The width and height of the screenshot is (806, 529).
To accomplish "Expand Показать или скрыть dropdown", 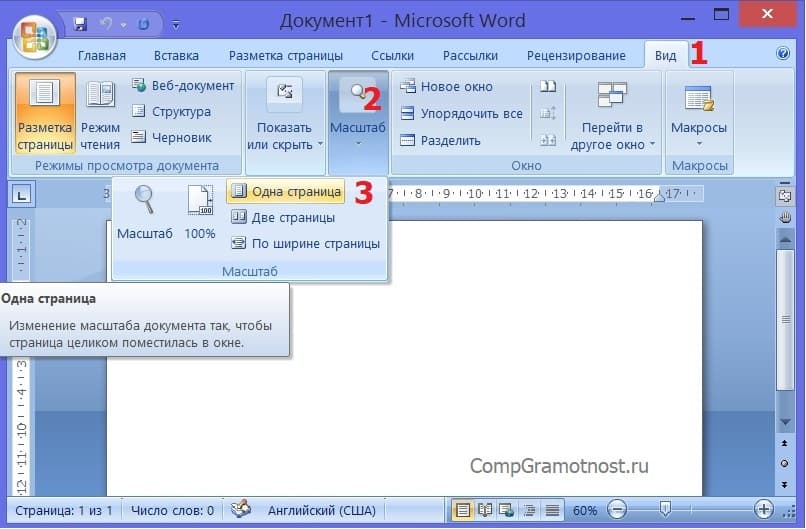I will click(x=285, y=116).
